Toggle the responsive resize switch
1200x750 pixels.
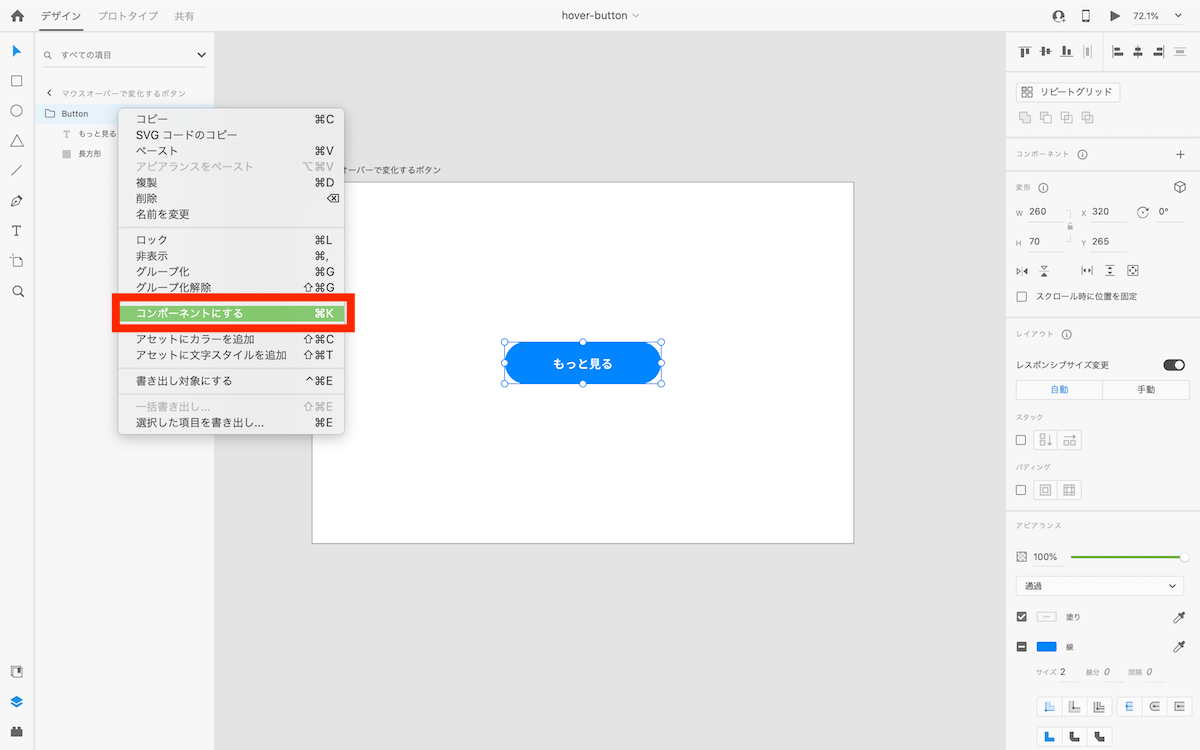click(x=1173, y=365)
